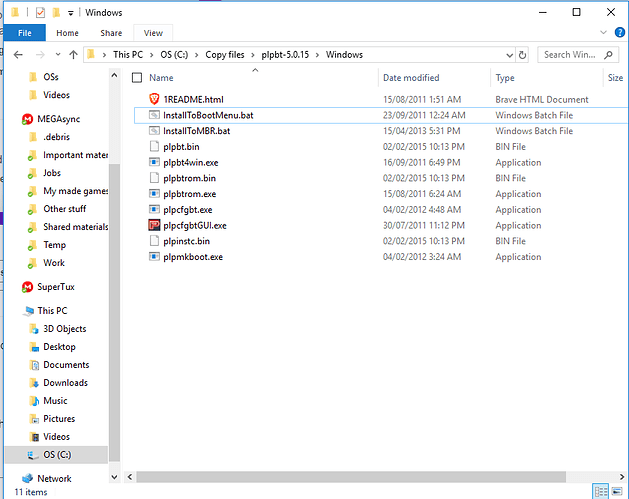Expand the chevron after OS (C:) breadcrumb
This screenshot has height=499, width=629.
coord(197,55)
